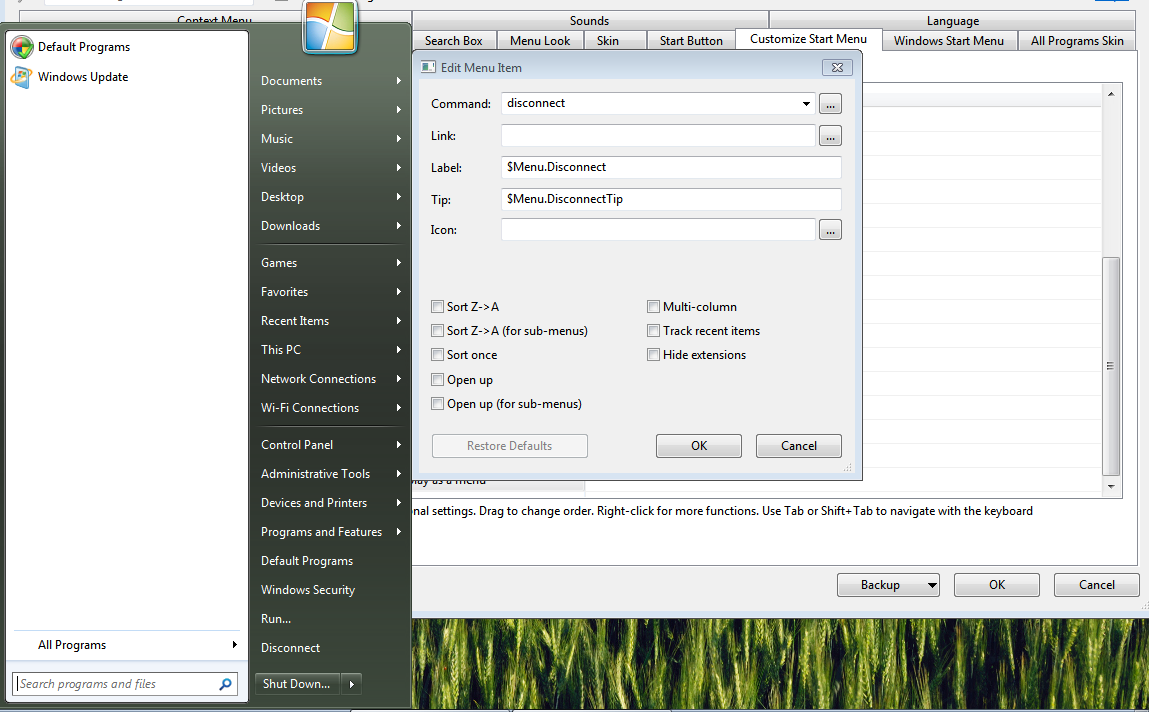This screenshot has width=1152, height=712.
Task: Switch to the Windows Start Menu tab
Action: [948, 41]
